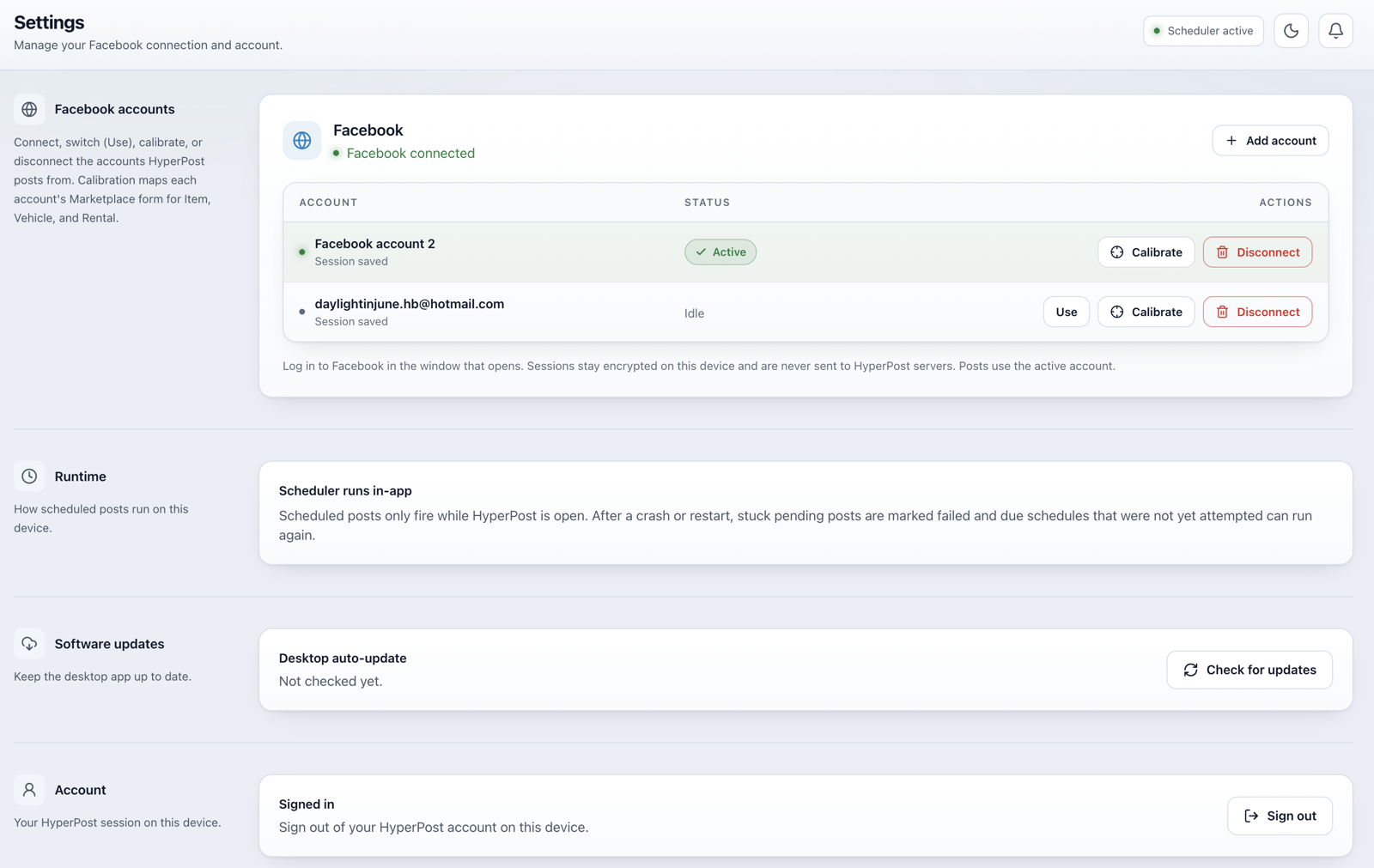Screen dimensions: 1374x868
Task: Sign out of the HyperPost account
Action: point(1280,816)
